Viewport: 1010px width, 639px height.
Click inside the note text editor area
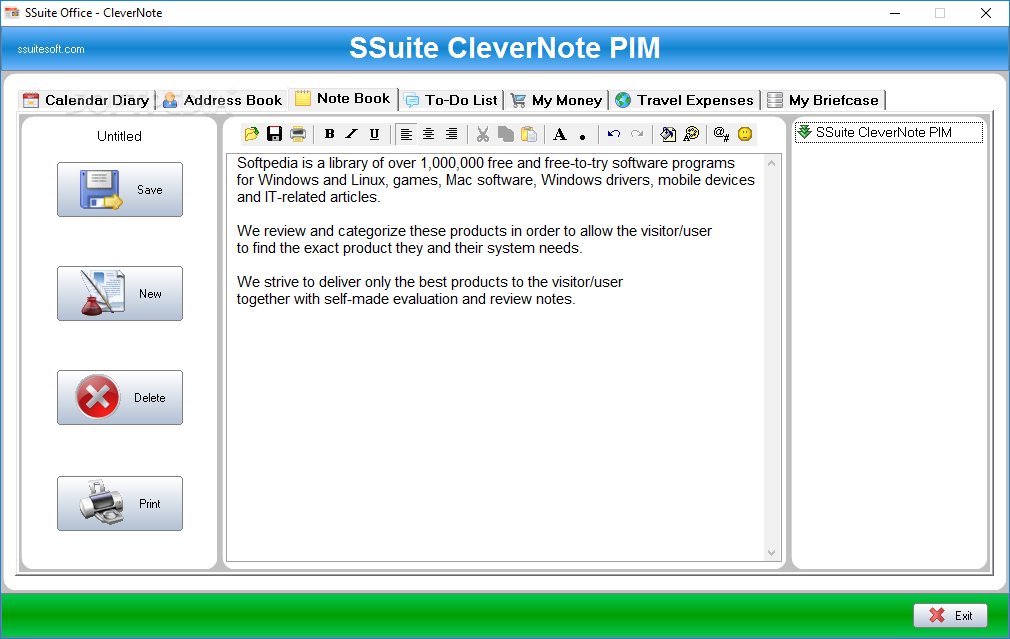[495, 358]
